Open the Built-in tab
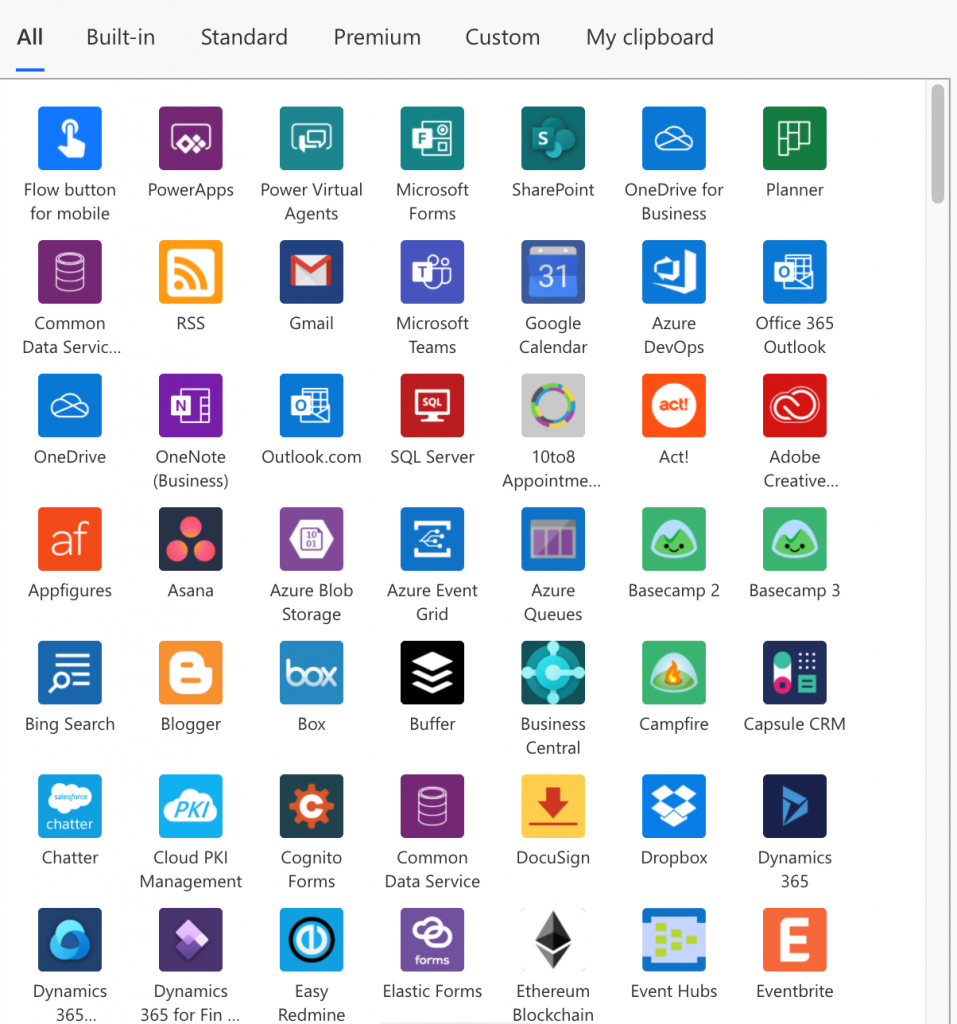This screenshot has width=957, height=1024. (120, 37)
